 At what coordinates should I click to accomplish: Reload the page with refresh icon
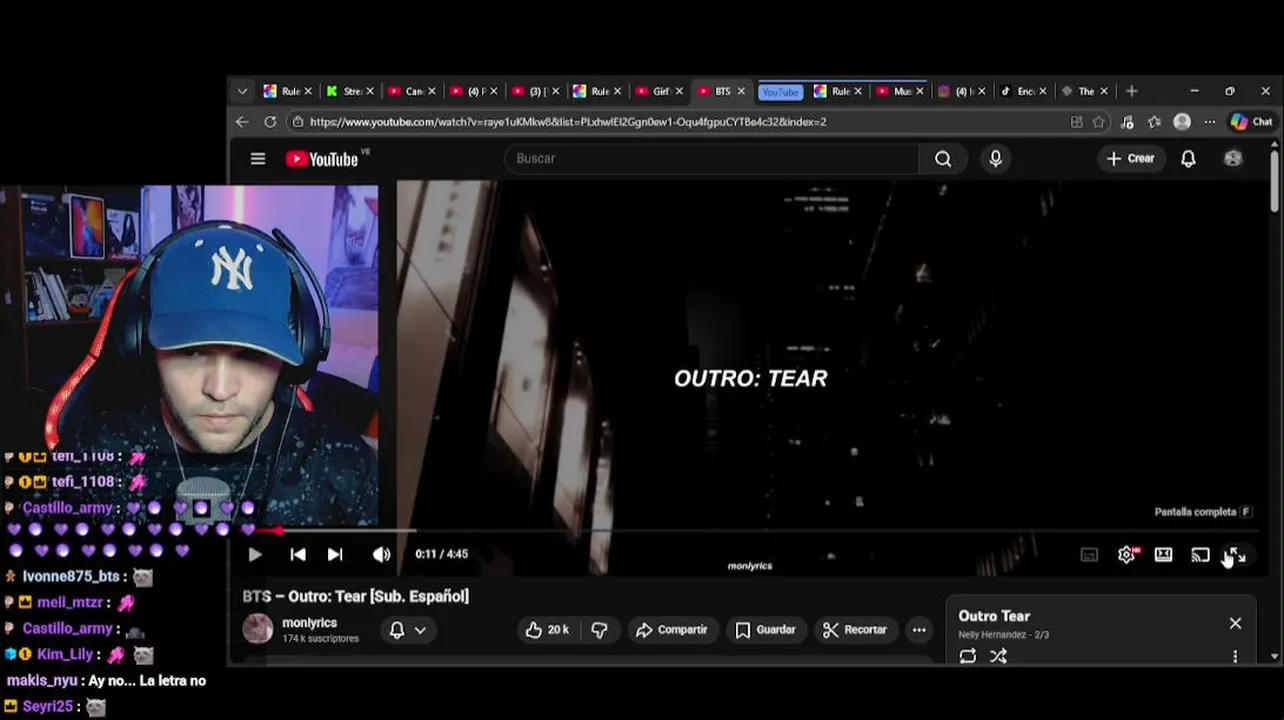pos(270,122)
